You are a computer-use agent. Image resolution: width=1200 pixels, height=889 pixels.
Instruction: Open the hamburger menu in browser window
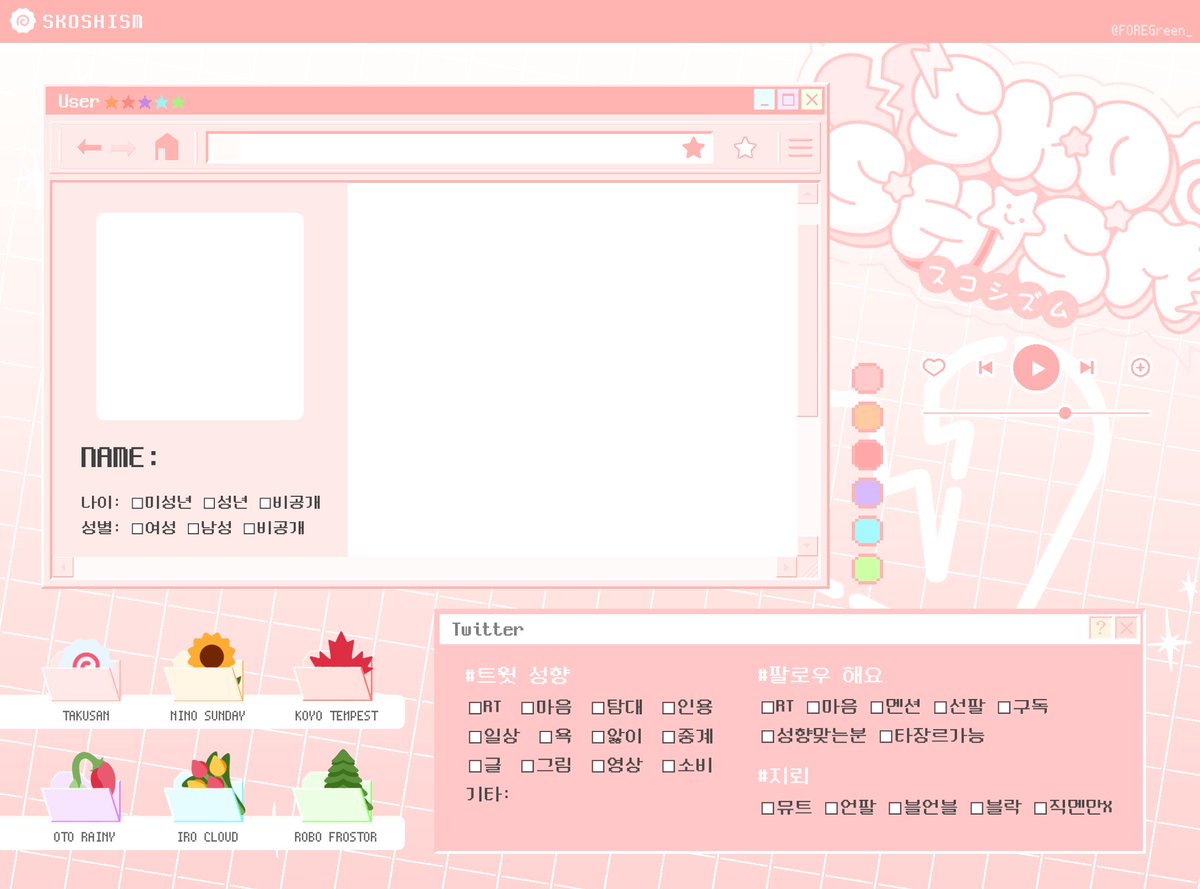(800, 148)
